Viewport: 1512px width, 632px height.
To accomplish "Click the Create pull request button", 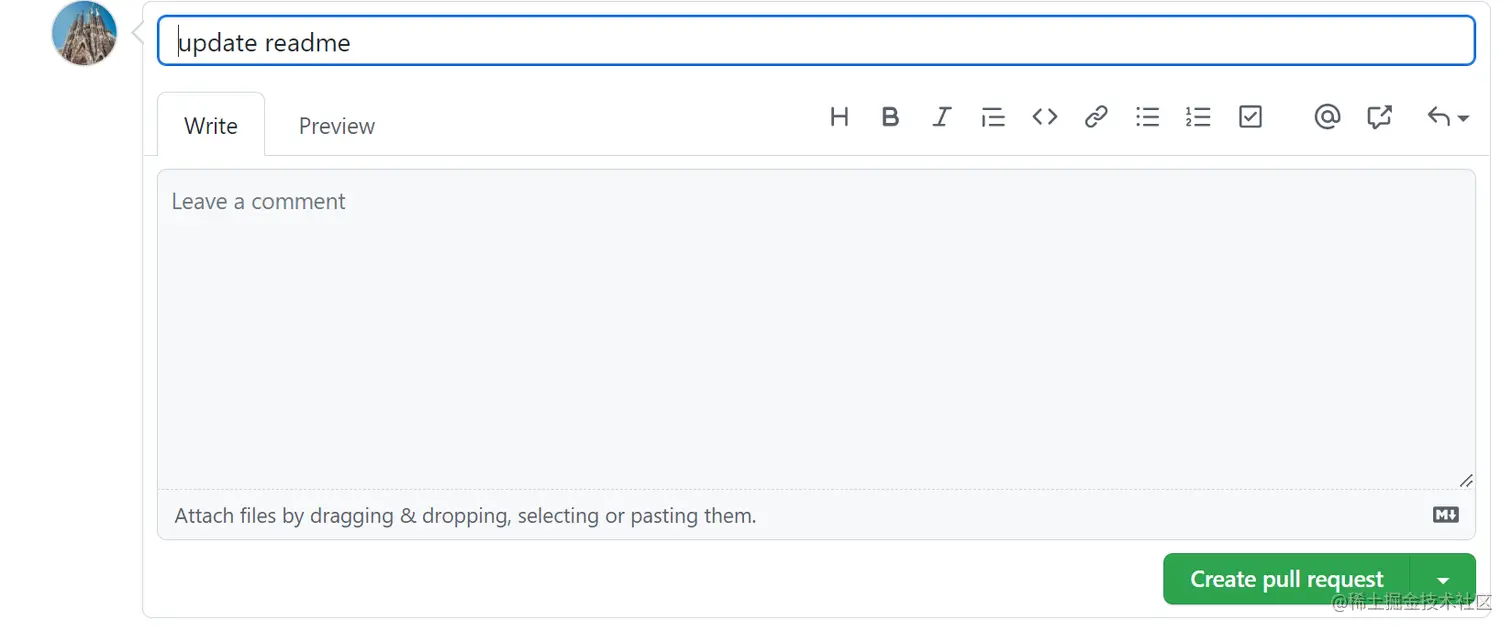I will [x=1286, y=579].
